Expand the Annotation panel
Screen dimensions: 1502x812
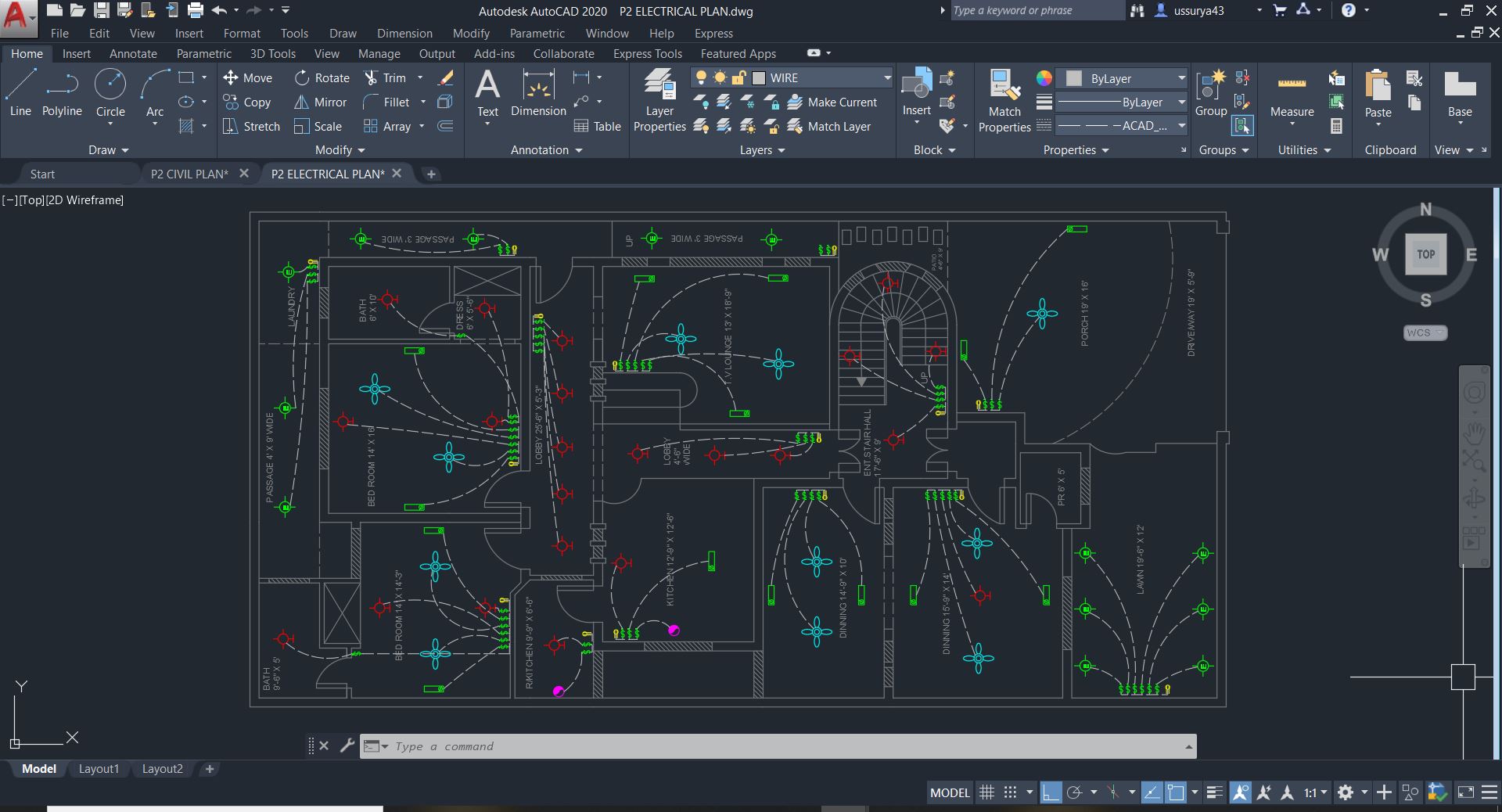coord(546,149)
